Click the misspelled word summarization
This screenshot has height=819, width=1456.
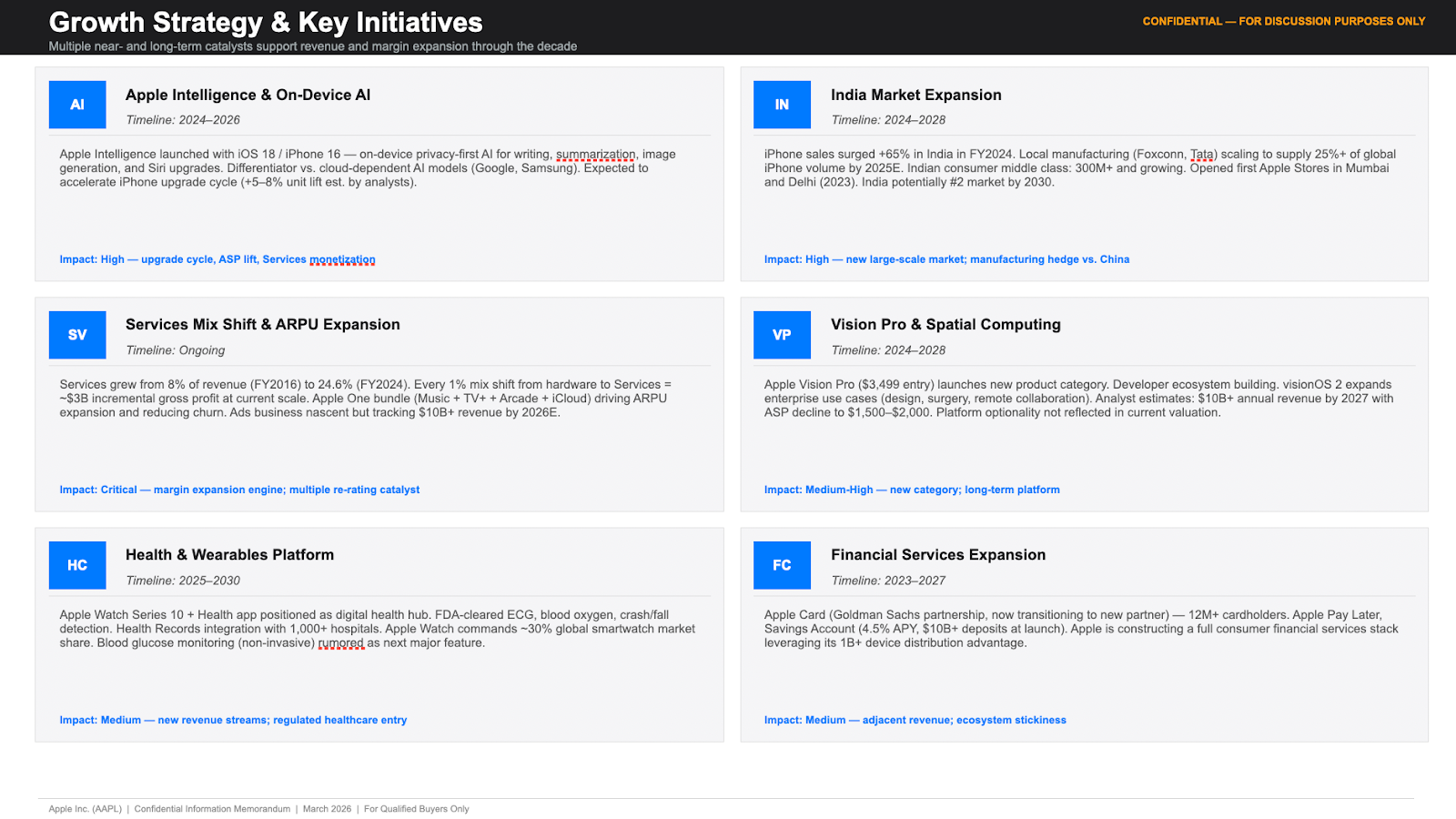596,155
